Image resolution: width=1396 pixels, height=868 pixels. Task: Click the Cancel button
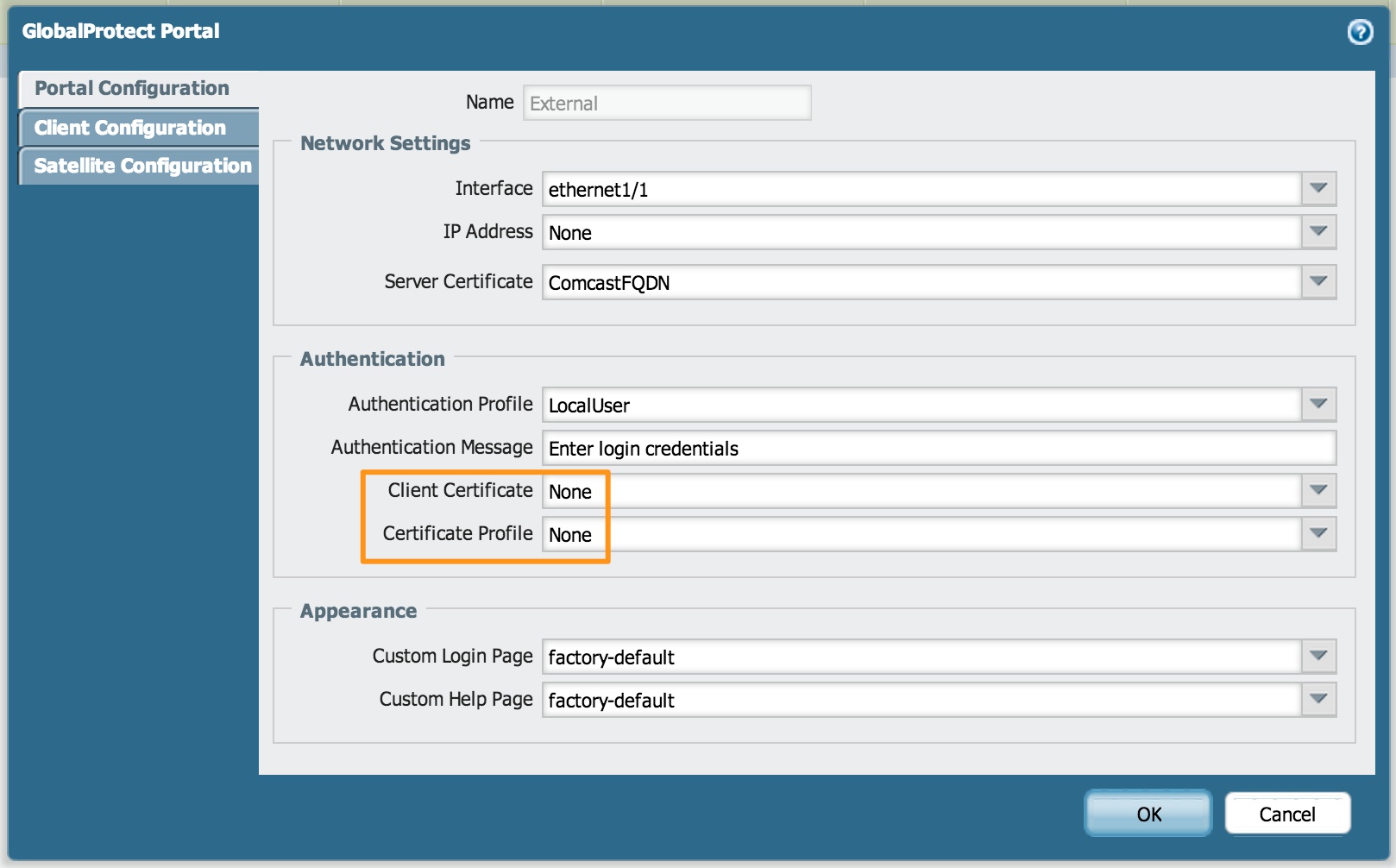(x=1287, y=813)
